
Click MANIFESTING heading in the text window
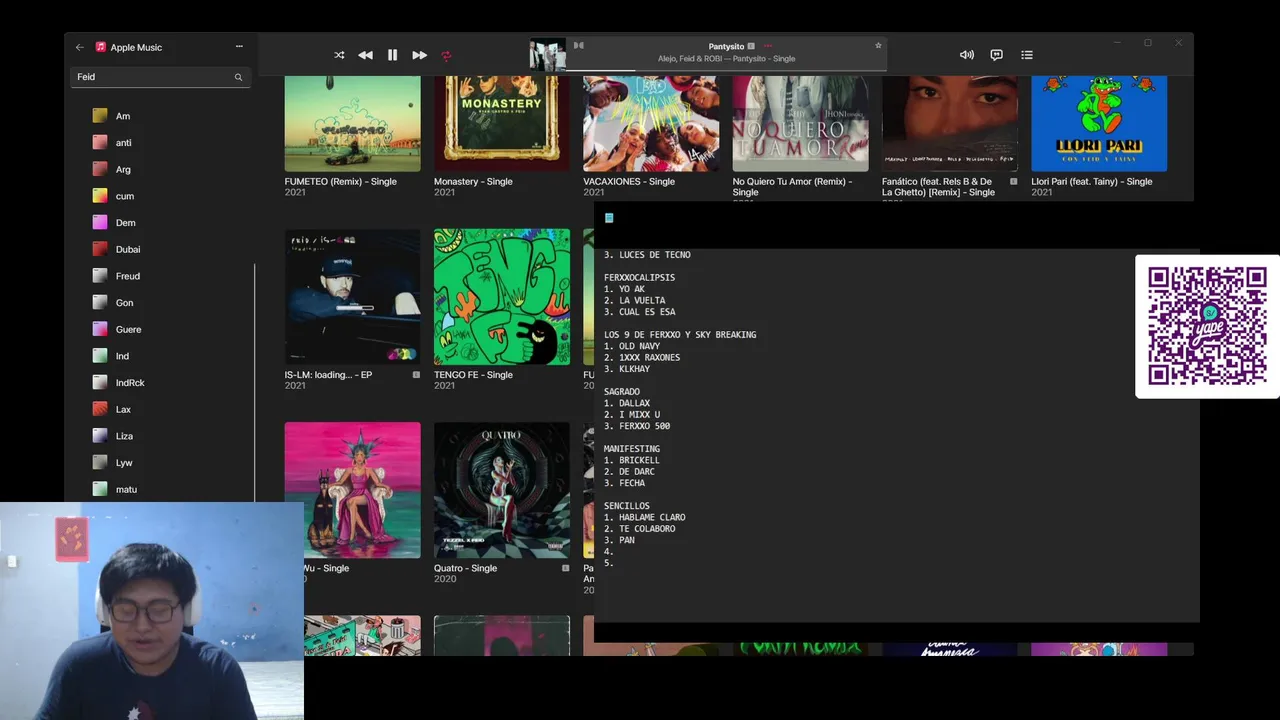(632, 449)
